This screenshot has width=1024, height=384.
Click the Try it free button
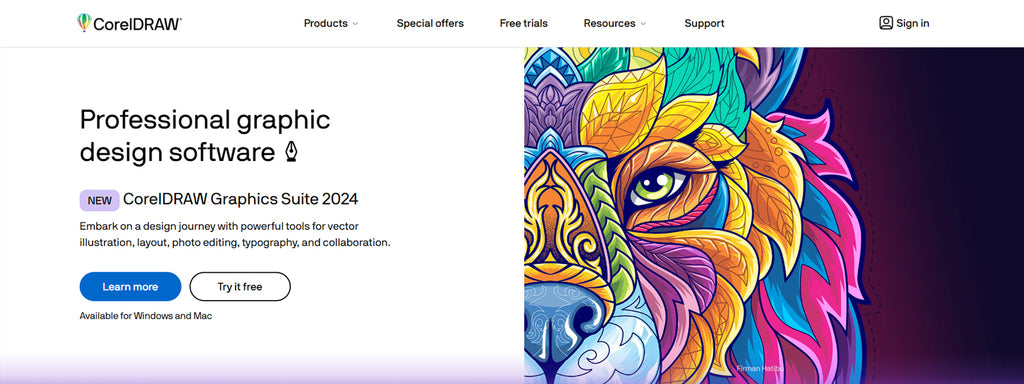pos(240,287)
